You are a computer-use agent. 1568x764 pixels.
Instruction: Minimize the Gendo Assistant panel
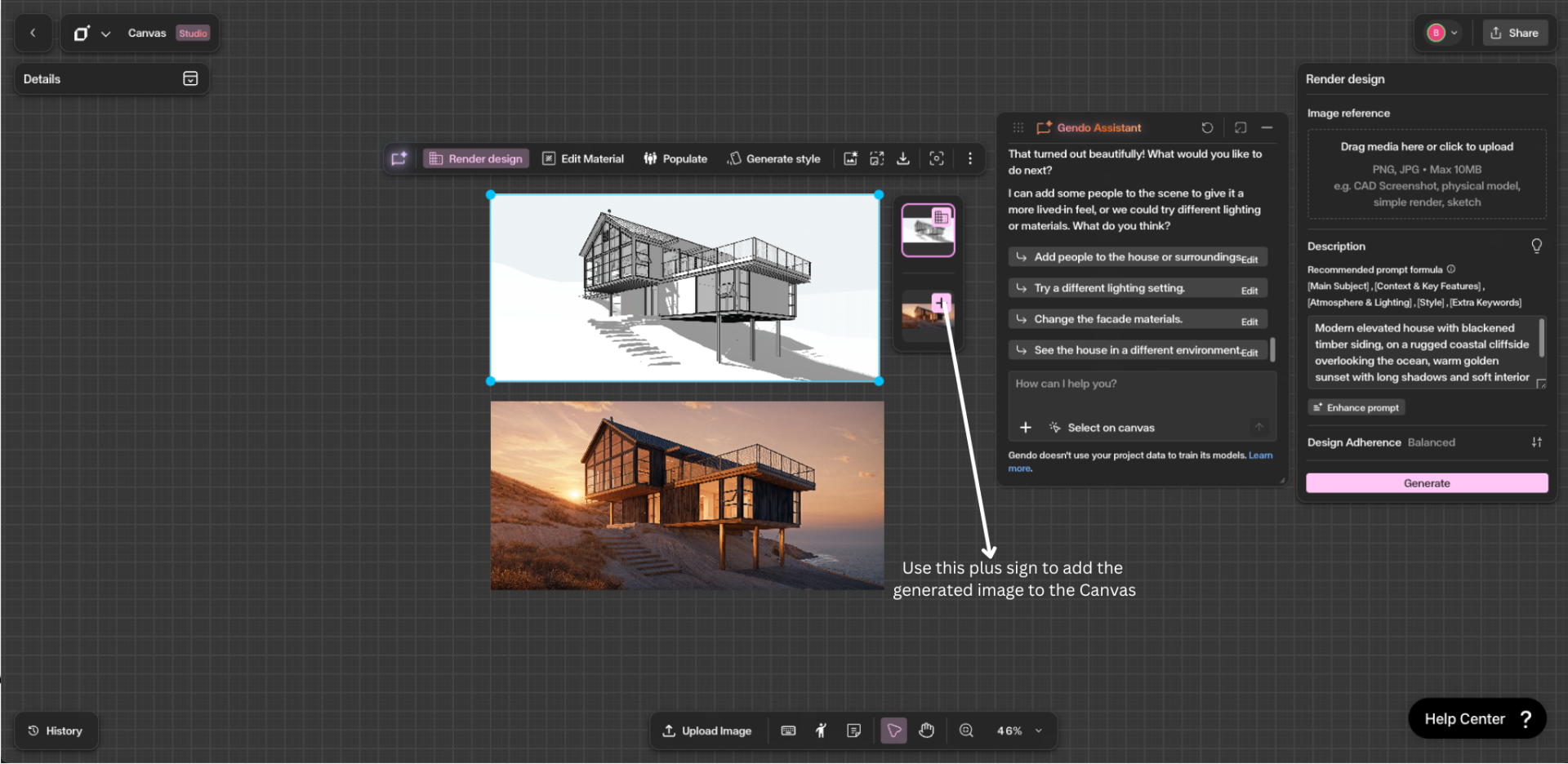click(1267, 127)
